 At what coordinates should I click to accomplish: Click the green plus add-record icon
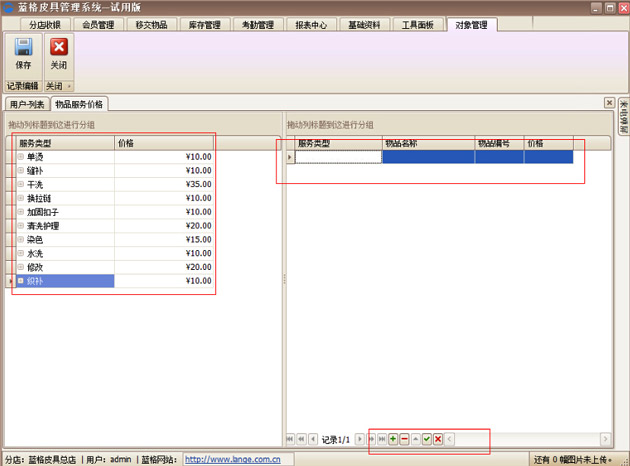(x=393, y=439)
